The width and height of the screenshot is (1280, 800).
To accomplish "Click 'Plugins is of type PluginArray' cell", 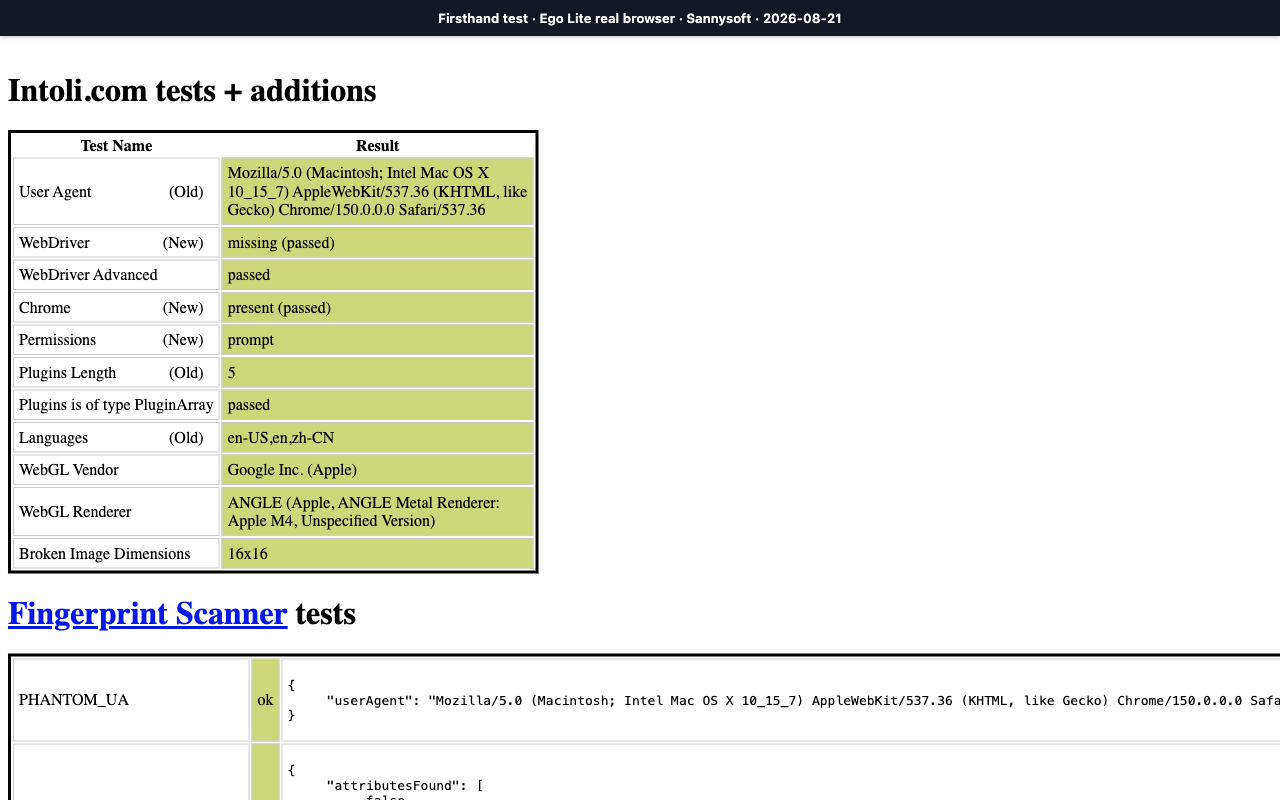I will 116,405.
